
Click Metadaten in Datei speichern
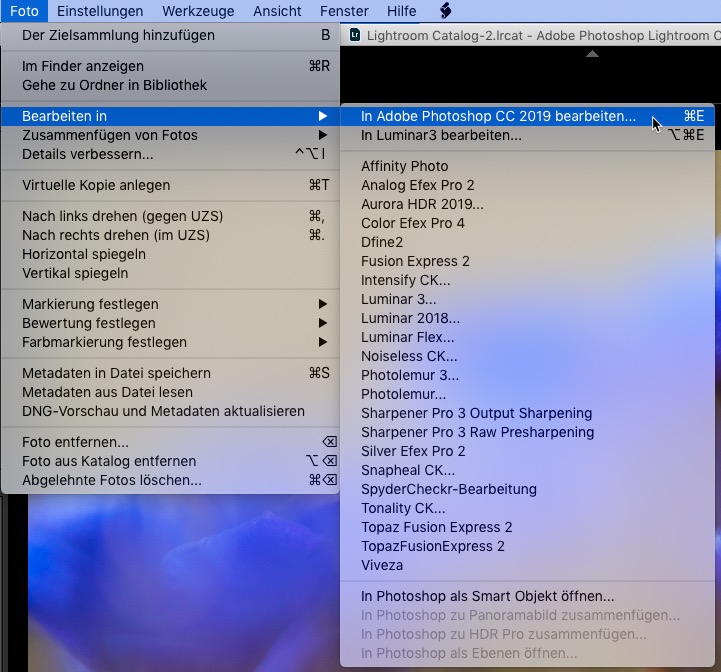[x=116, y=373]
